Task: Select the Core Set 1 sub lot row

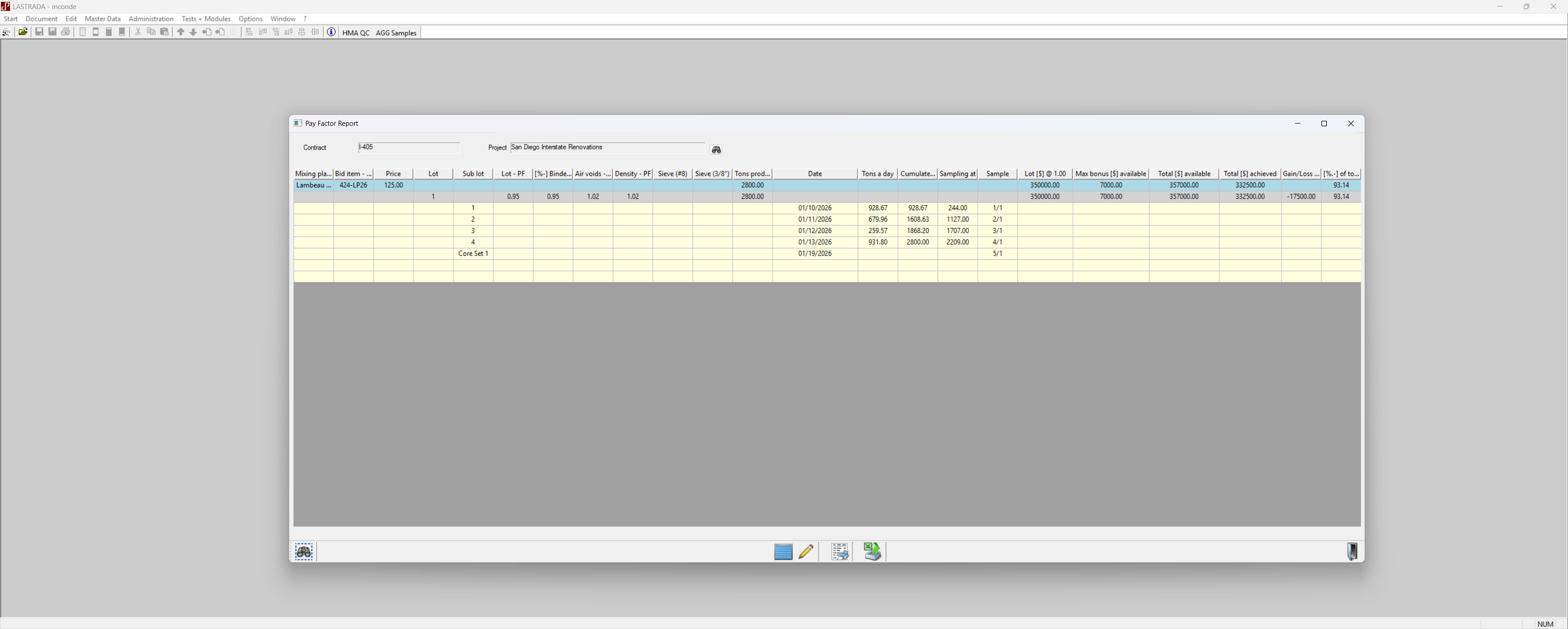Action: (x=473, y=253)
